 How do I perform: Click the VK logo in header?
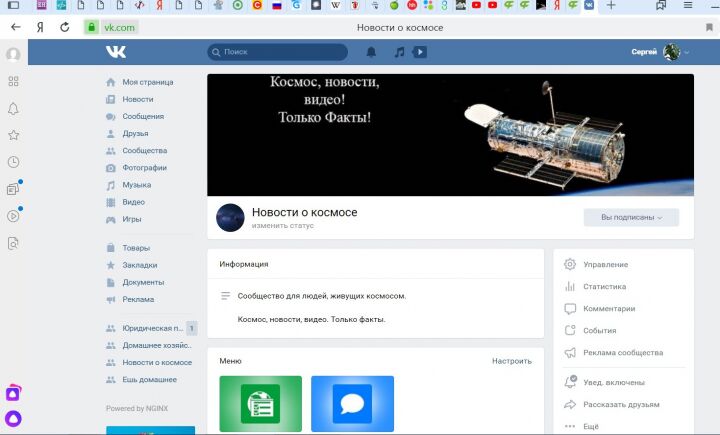pos(116,51)
